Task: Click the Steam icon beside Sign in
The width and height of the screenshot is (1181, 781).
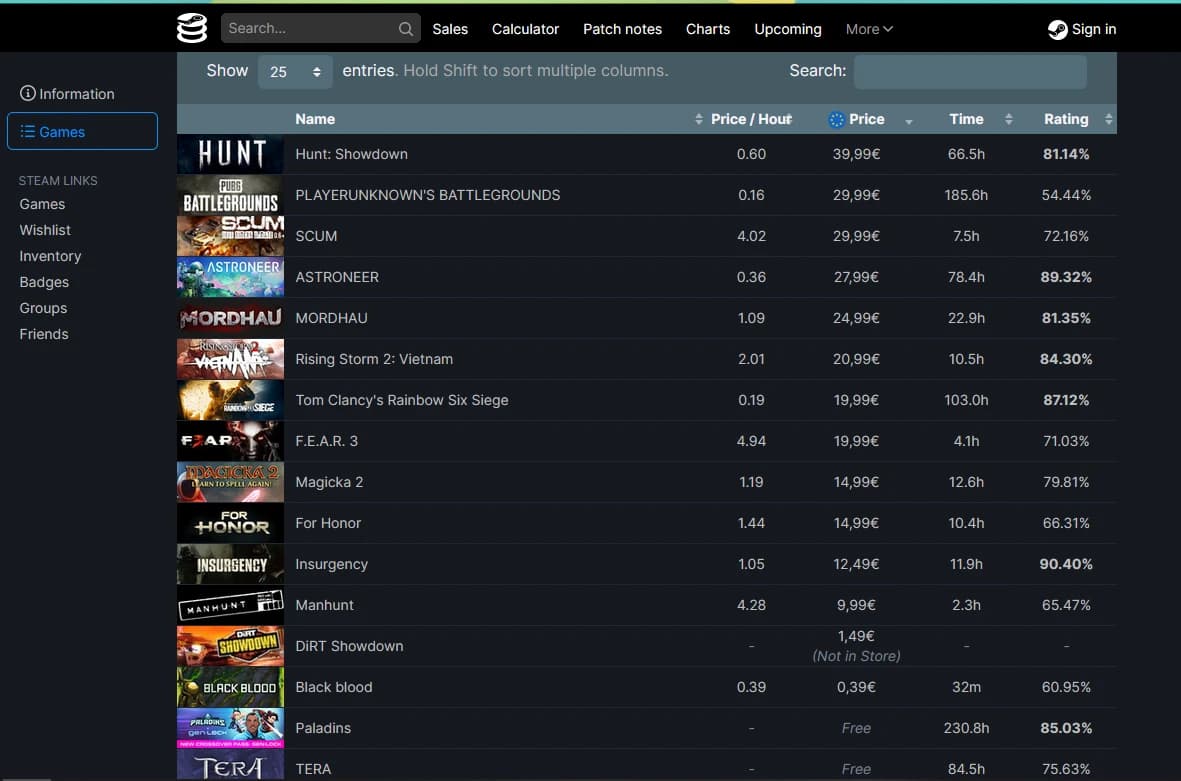Action: [x=1057, y=29]
